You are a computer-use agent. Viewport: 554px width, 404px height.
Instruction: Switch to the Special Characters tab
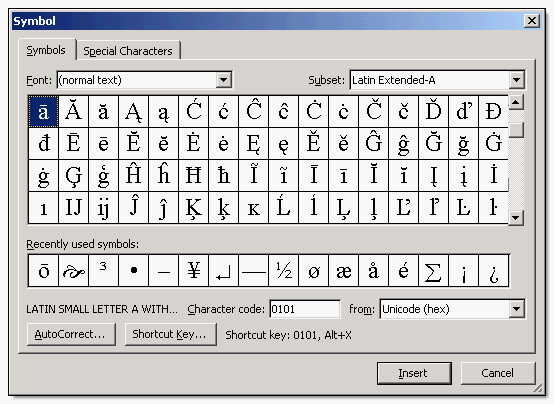tap(128, 51)
